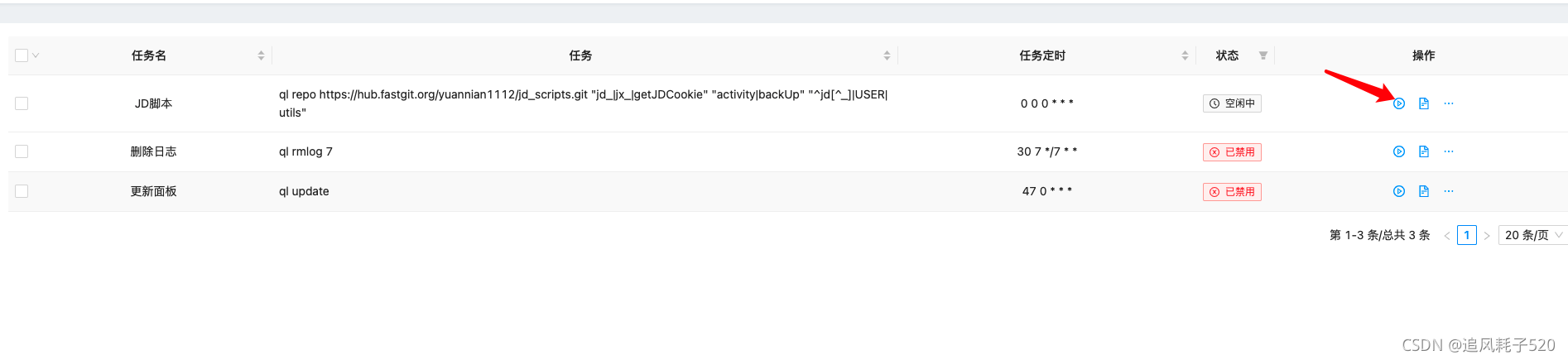Open the 状态 column filter
1568x360 pixels.
(x=1263, y=55)
